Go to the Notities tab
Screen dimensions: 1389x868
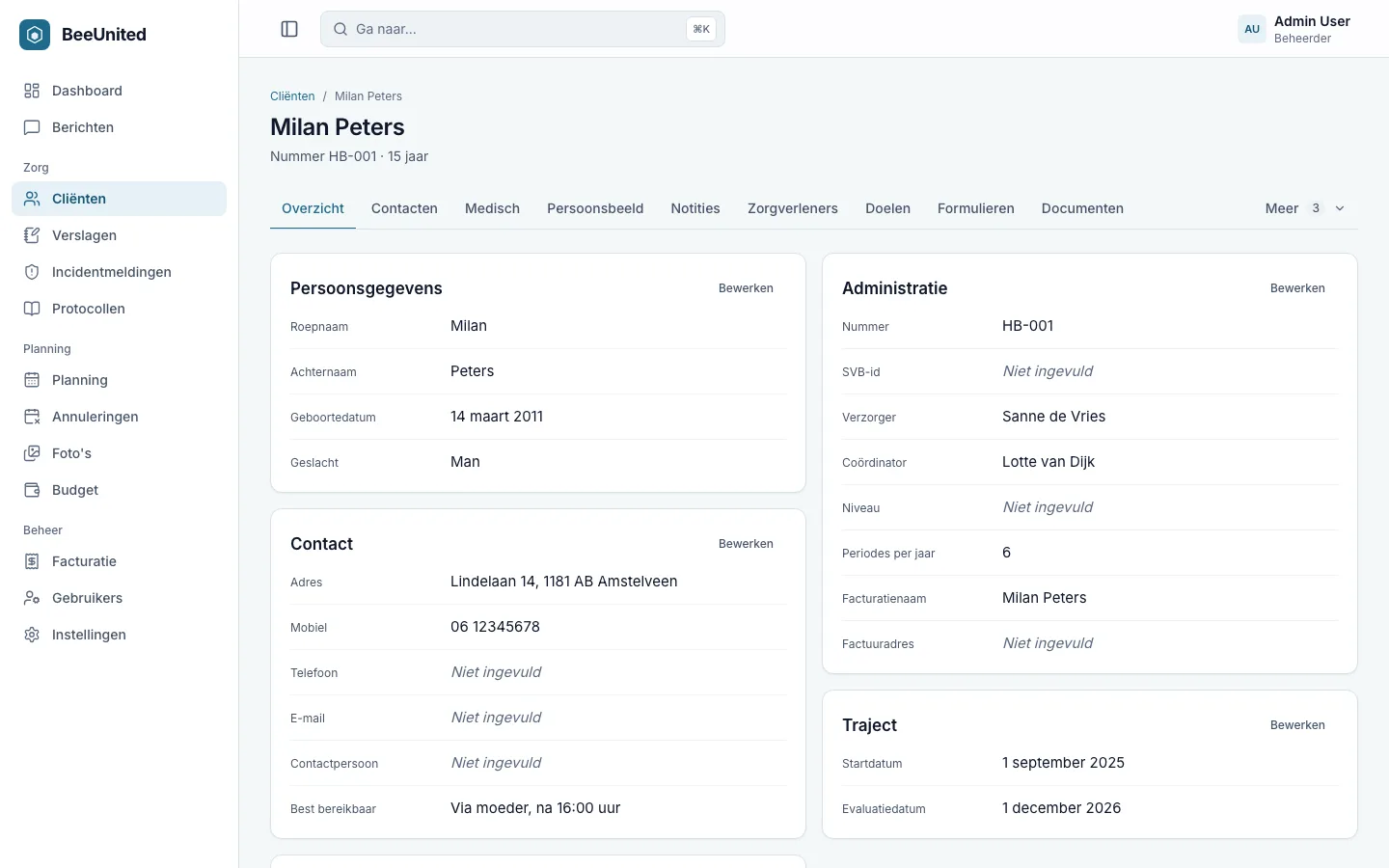[695, 208]
